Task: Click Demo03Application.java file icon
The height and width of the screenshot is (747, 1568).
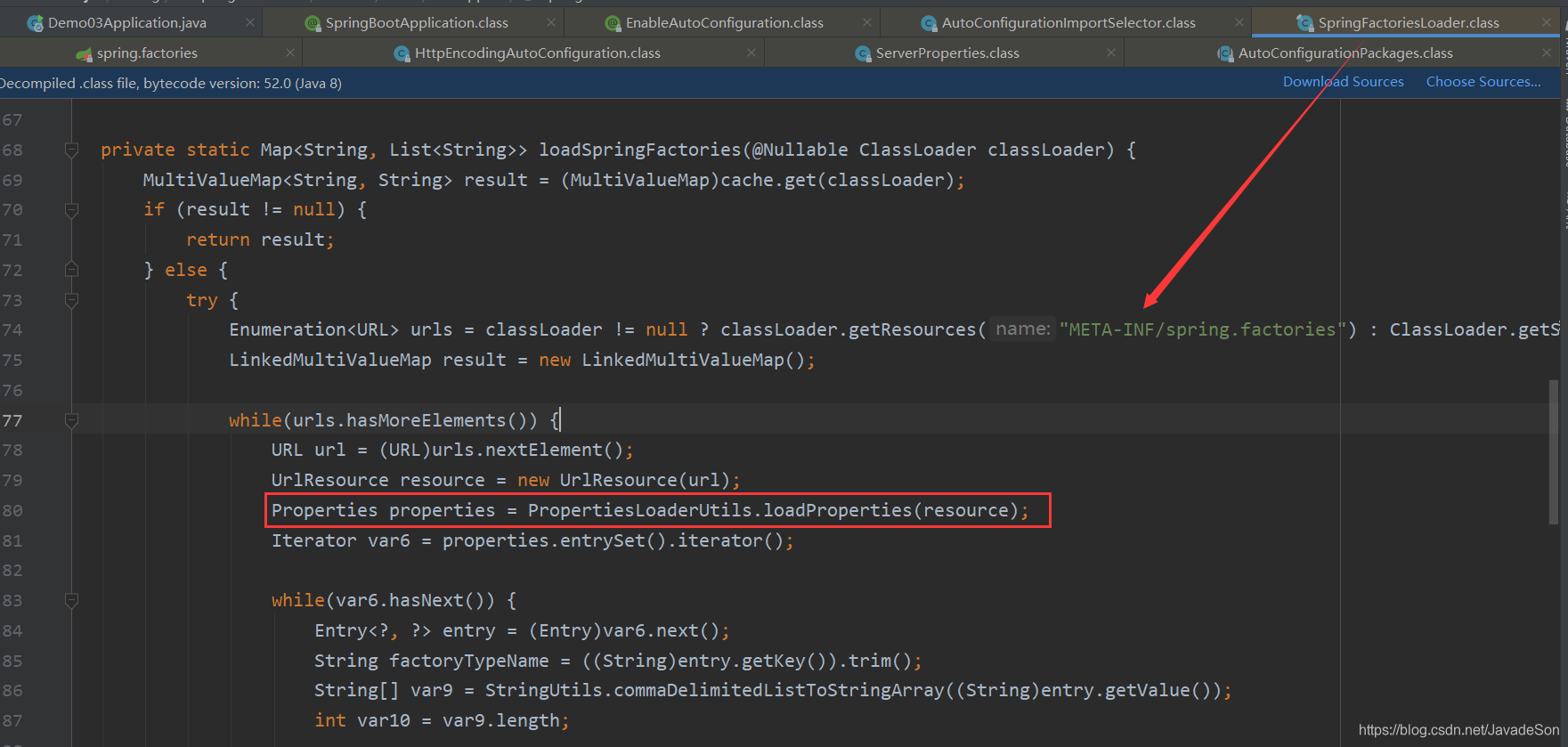Action: [x=36, y=23]
